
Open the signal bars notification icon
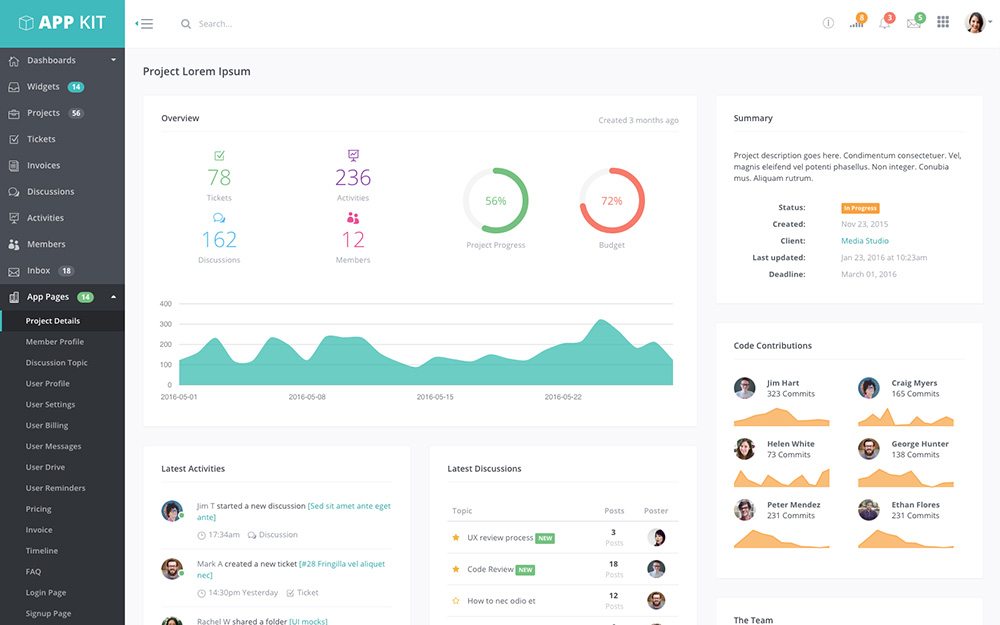click(857, 23)
